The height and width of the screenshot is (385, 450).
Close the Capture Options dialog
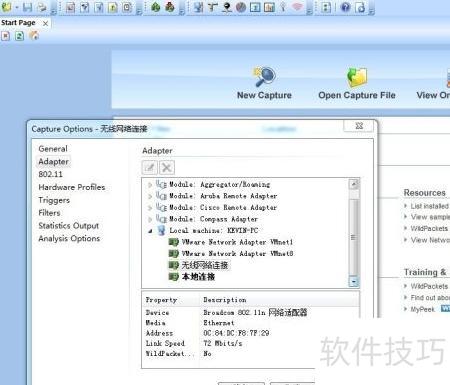click(x=359, y=126)
